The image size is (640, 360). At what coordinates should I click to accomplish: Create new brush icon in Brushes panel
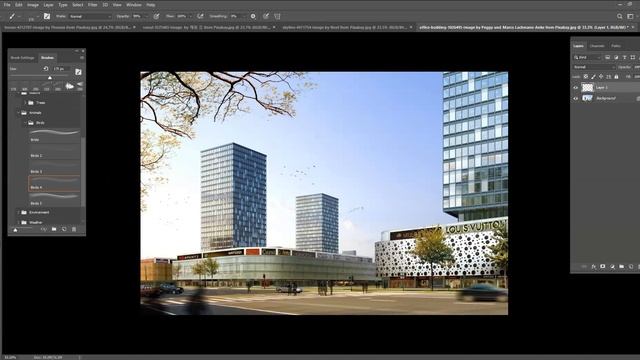[x=64, y=229]
